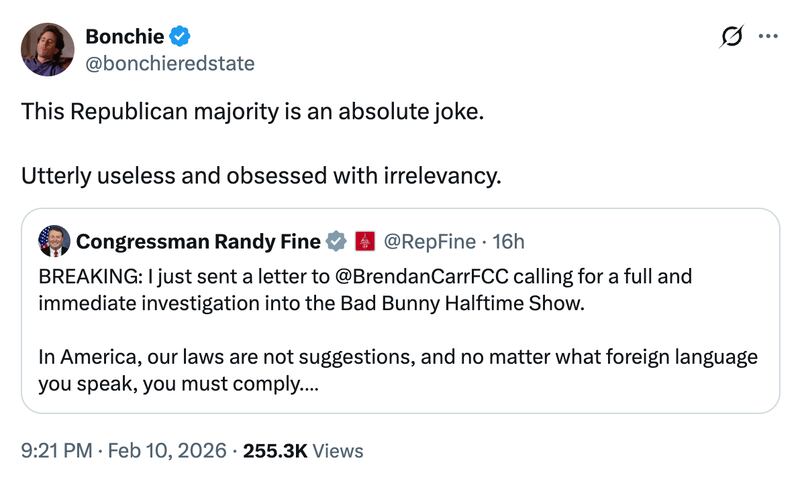
Task: Click the gray verified badge beside Randy Fine
Action: tap(337, 241)
